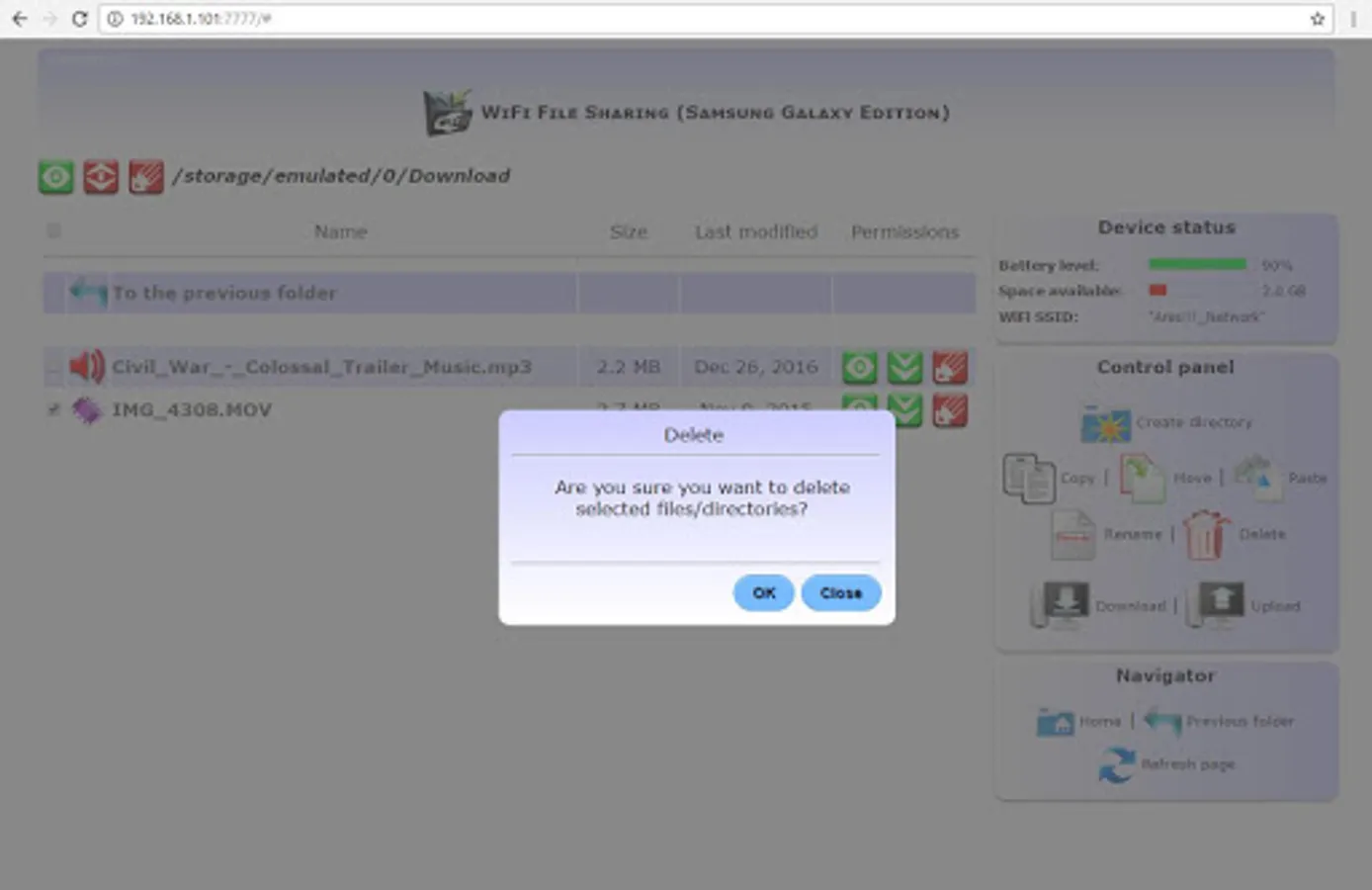Click the red edit icon in the IMG_4308.MOV row
Viewport: 1372px width, 890px height.
pyautogui.click(x=950, y=411)
